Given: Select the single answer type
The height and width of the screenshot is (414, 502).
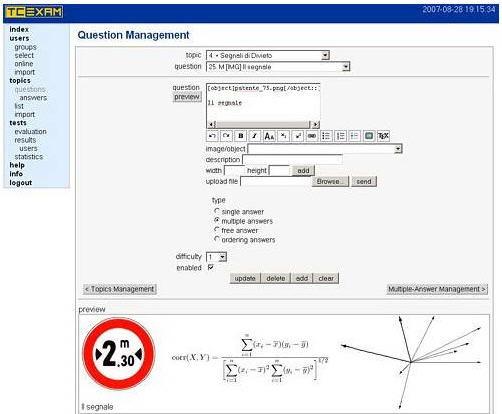Looking at the screenshot, I should click(217, 211).
